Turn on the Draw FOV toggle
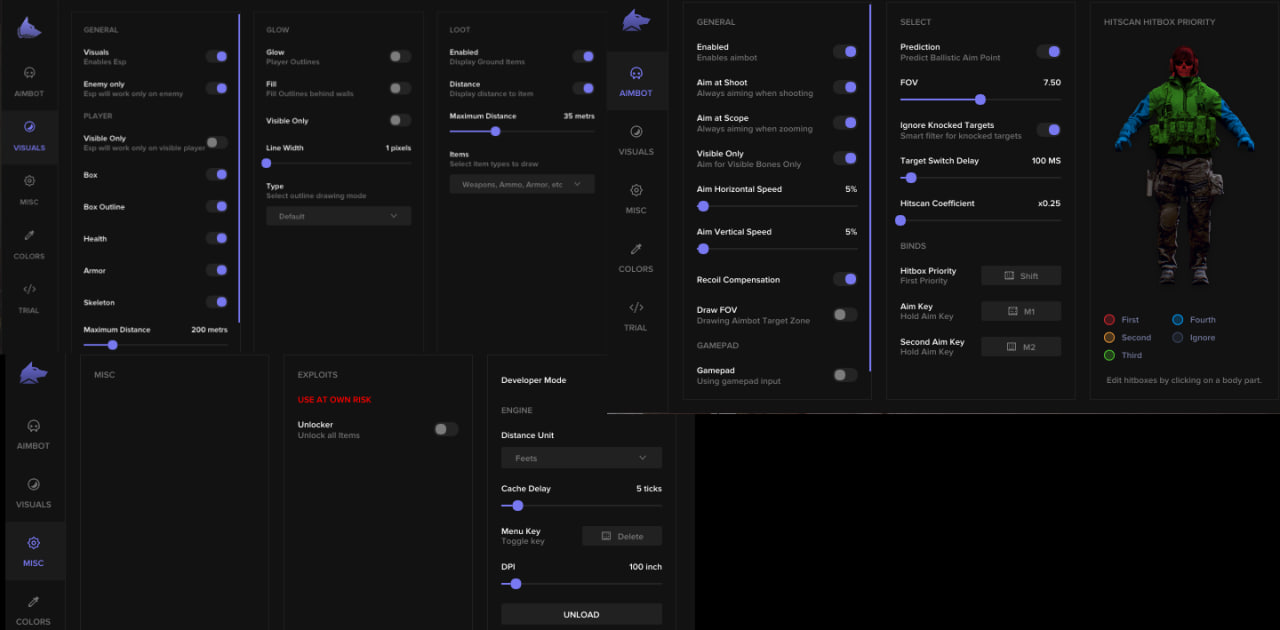 (x=844, y=315)
